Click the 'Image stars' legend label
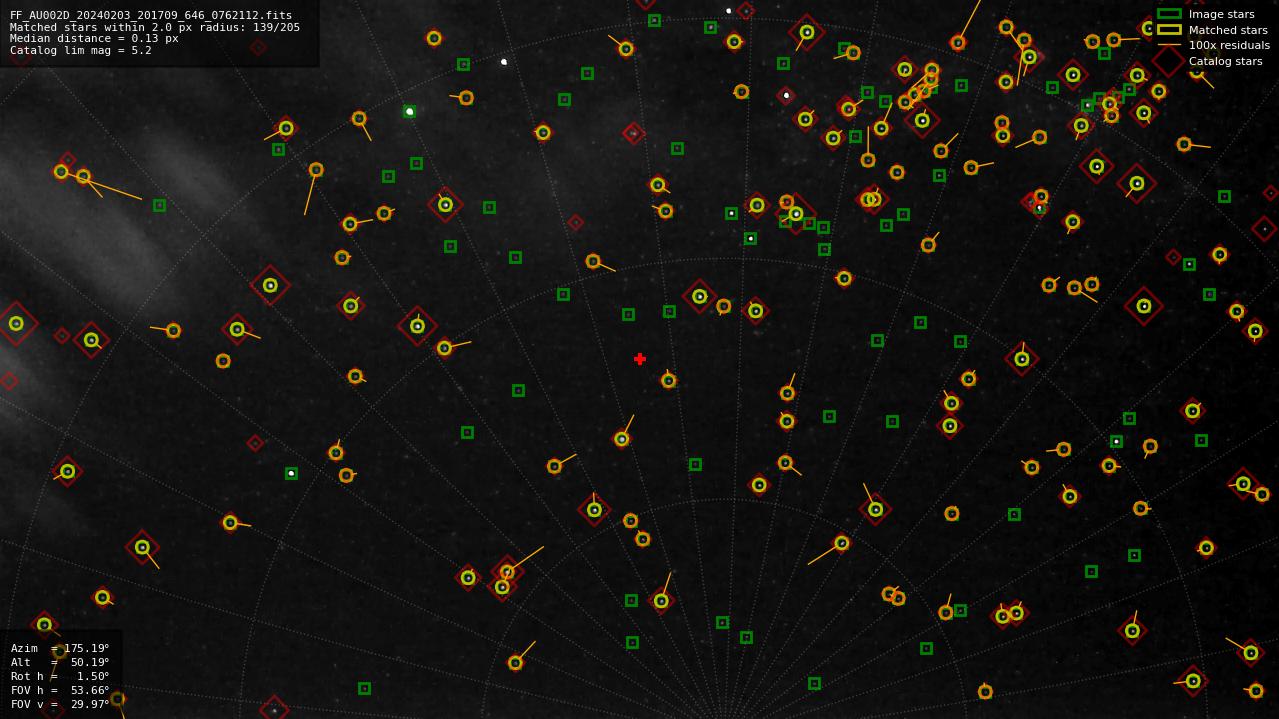The width and height of the screenshot is (1279, 719). point(1221,14)
